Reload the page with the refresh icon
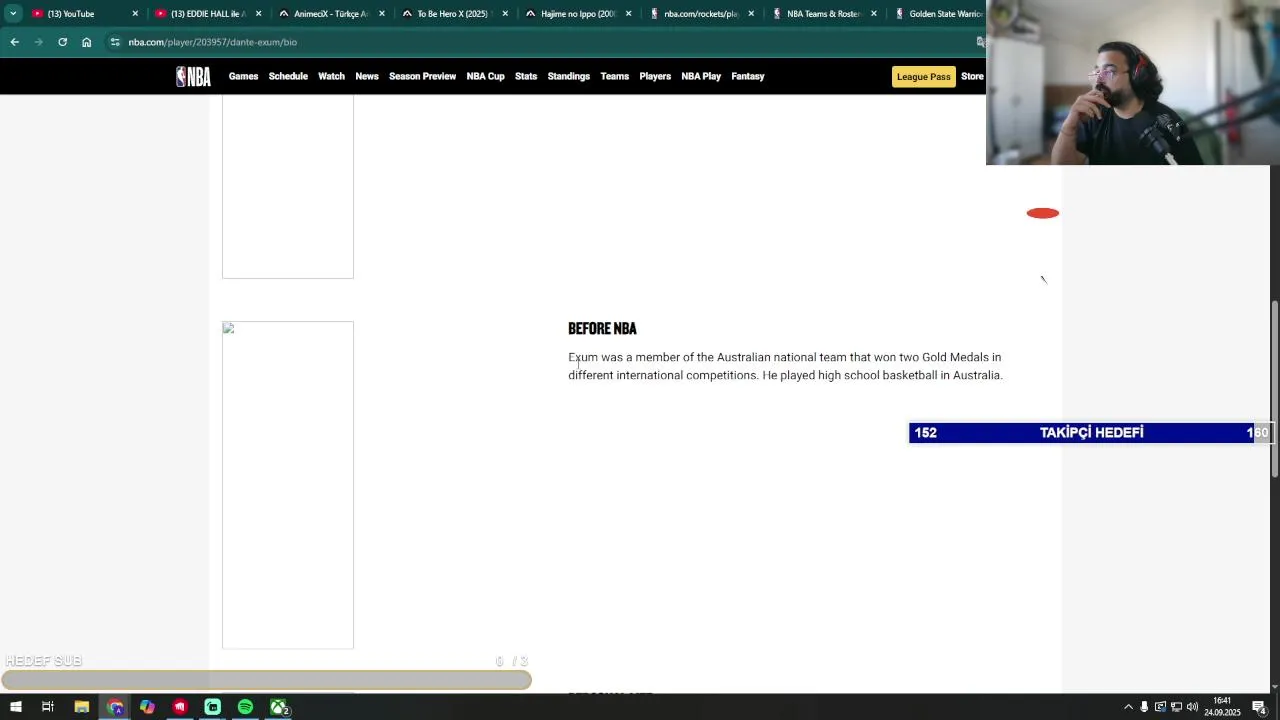 coord(62,42)
